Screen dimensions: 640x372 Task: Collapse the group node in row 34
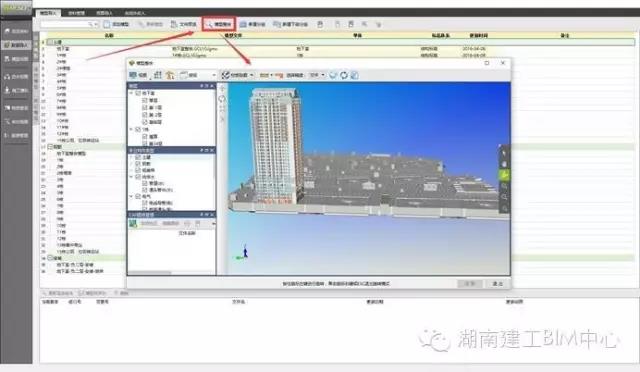tap(50, 258)
